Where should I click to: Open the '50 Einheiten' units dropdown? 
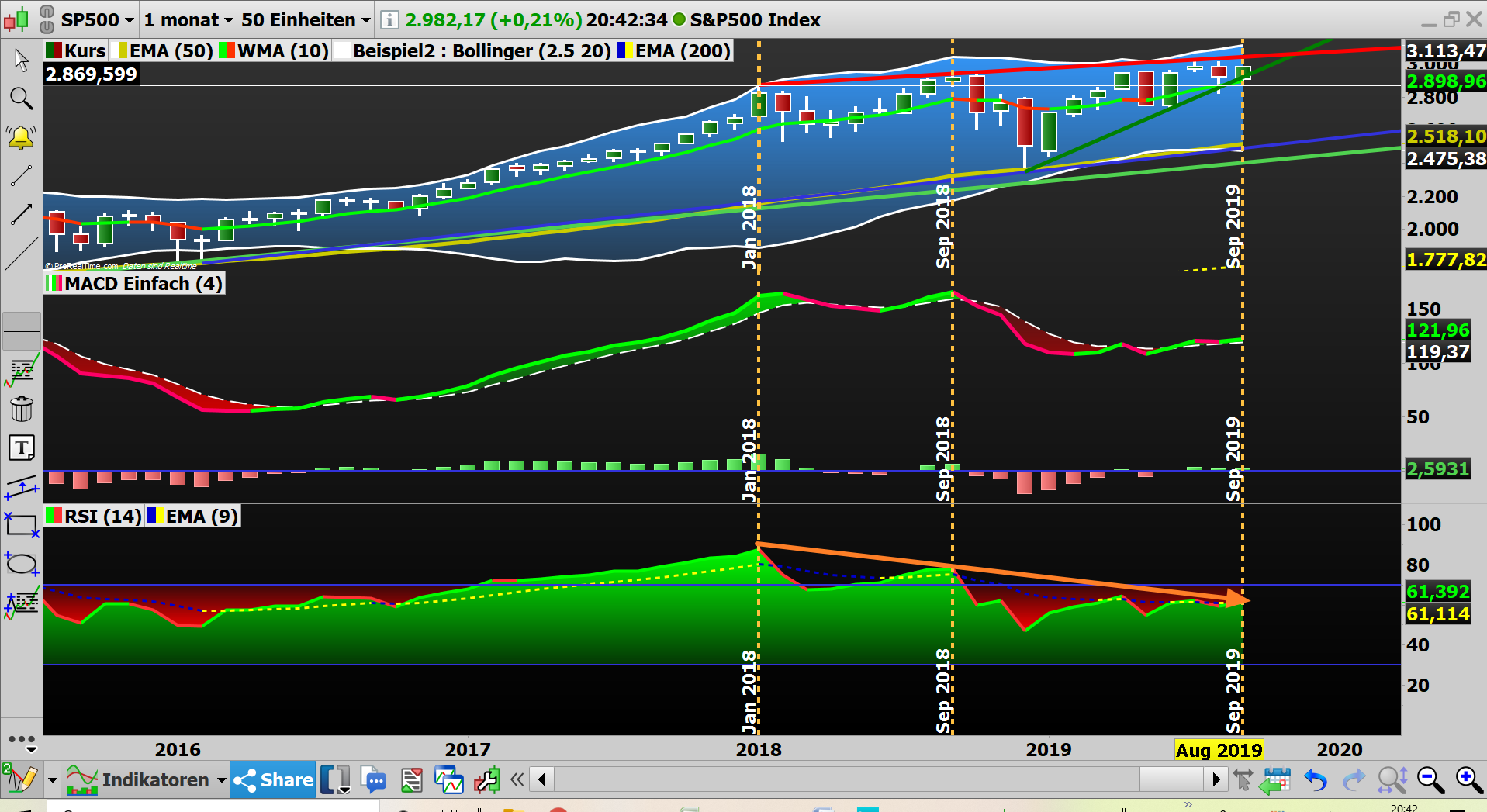point(306,19)
